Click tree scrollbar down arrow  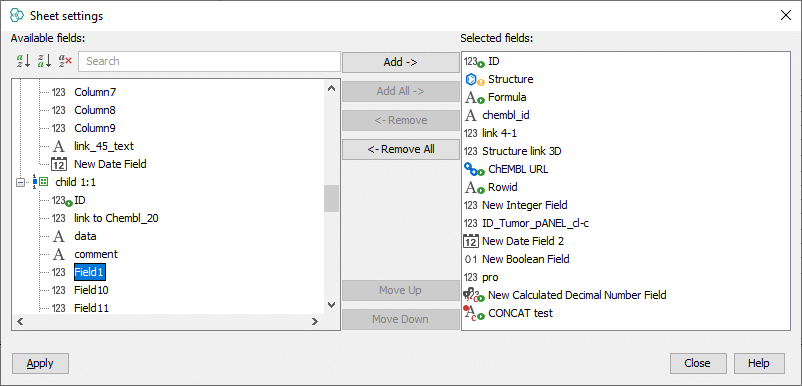331,305
